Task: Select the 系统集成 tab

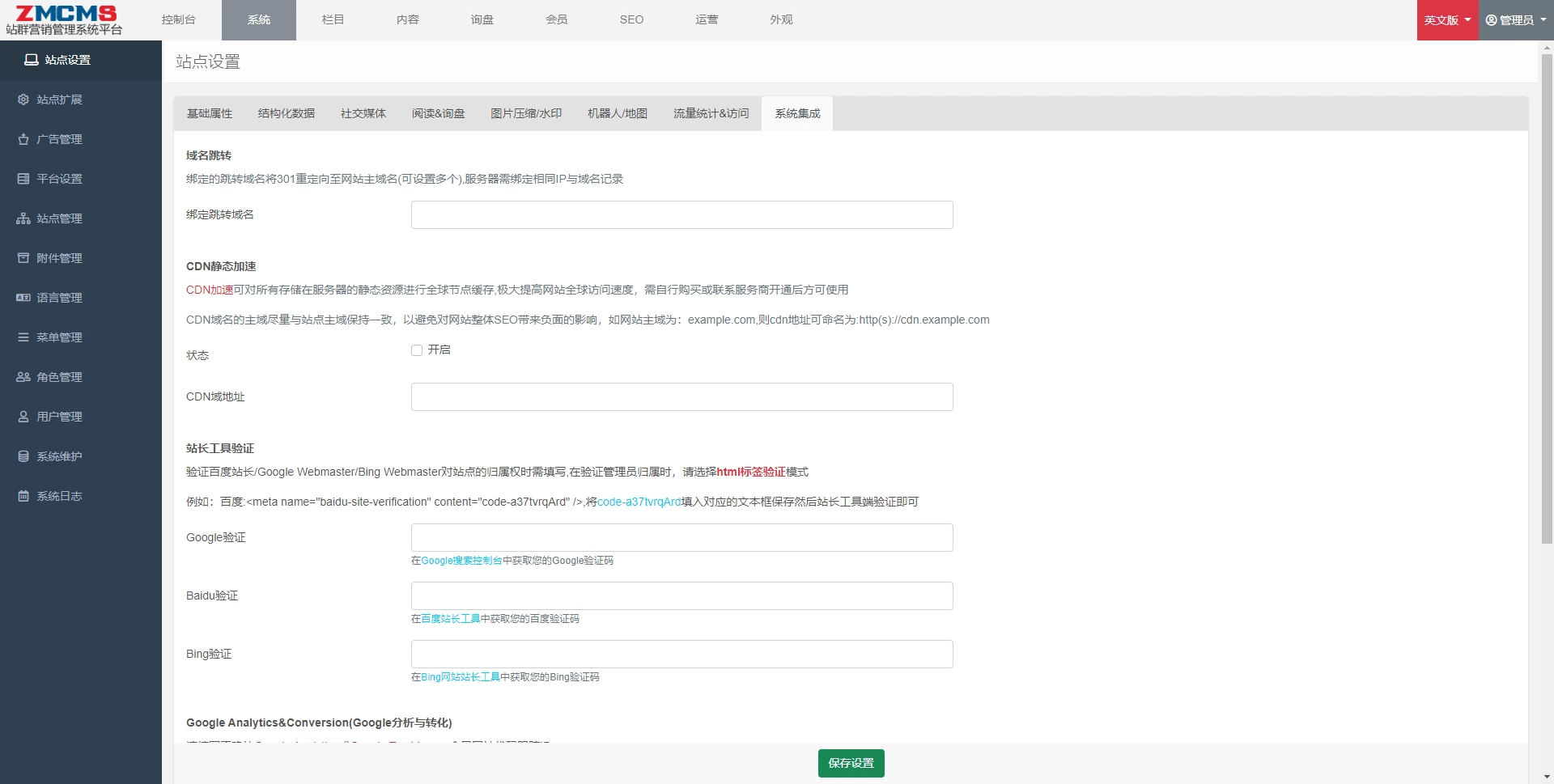Action: pos(798,113)
